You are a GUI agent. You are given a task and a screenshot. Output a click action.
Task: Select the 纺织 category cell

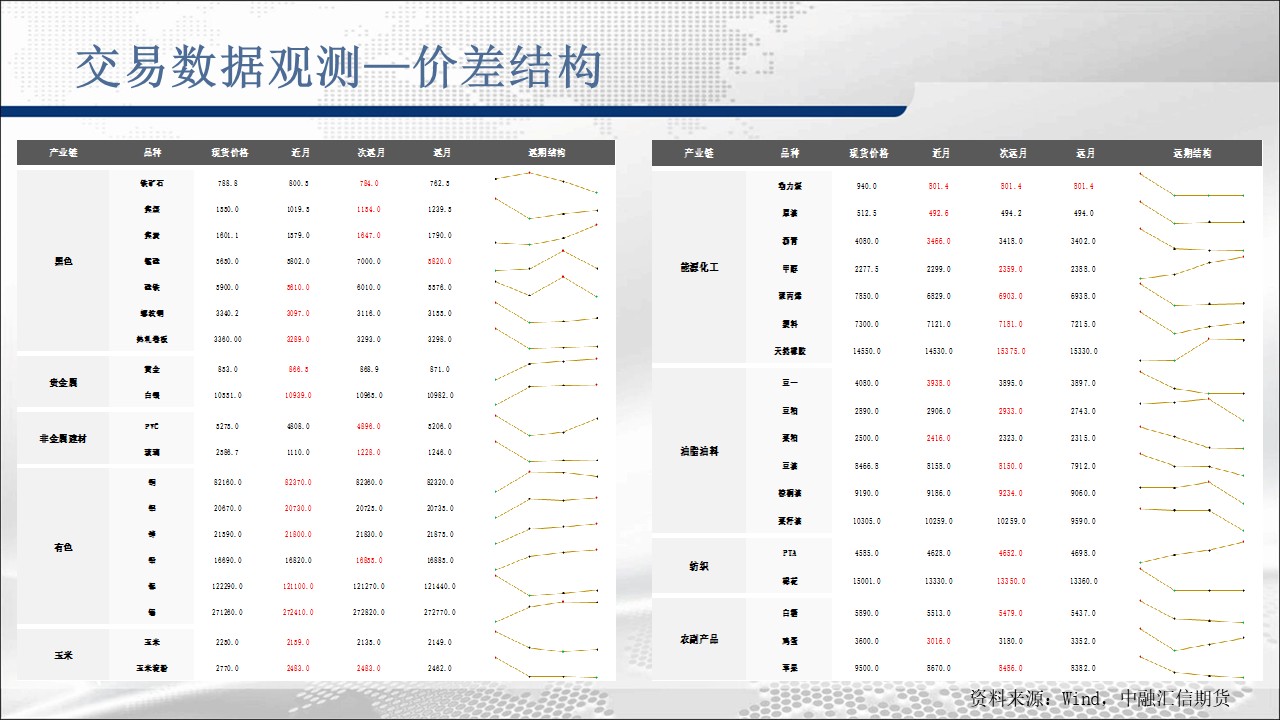(x=699, y=566)
